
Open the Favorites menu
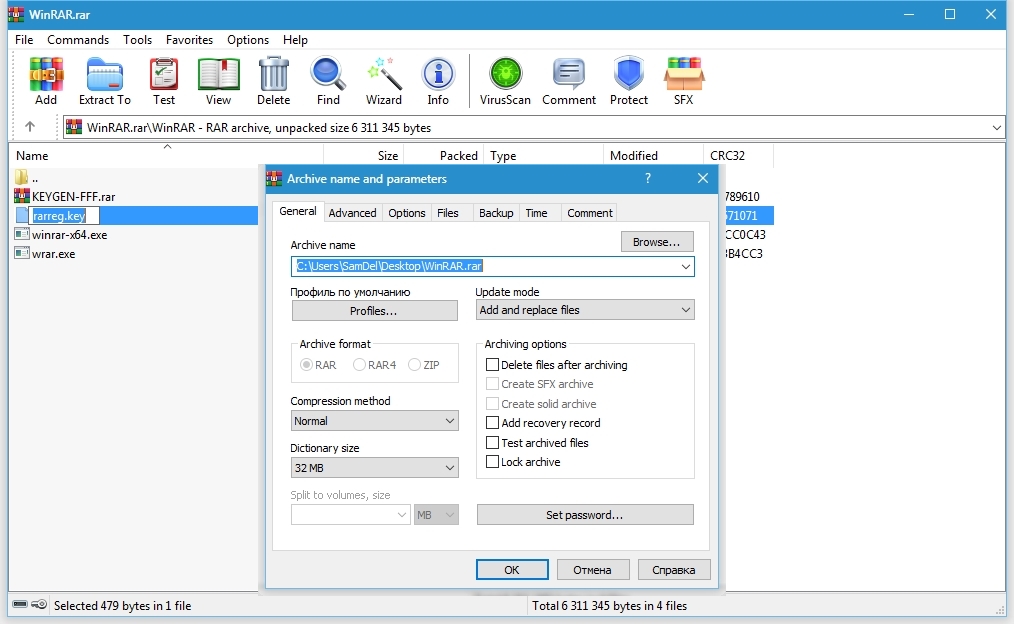coord(189,40)
